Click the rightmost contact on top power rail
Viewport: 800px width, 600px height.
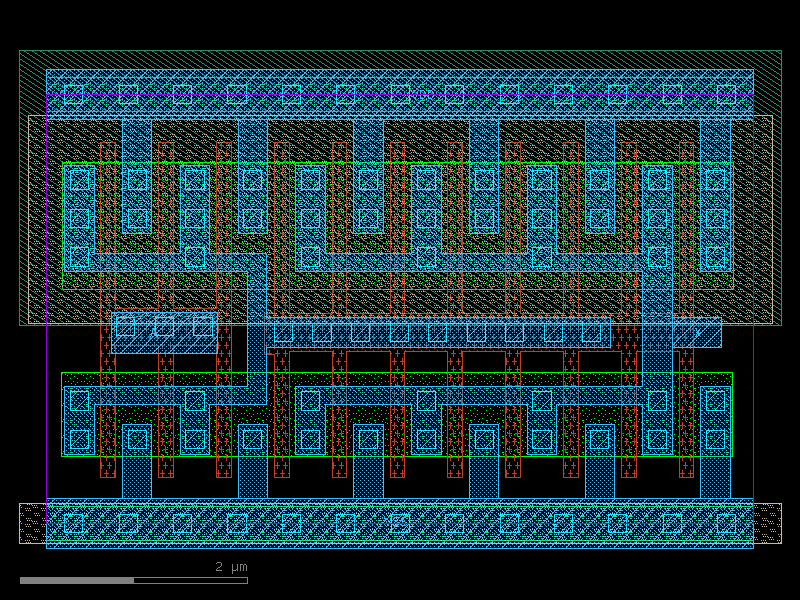click(x=726, y=94)
